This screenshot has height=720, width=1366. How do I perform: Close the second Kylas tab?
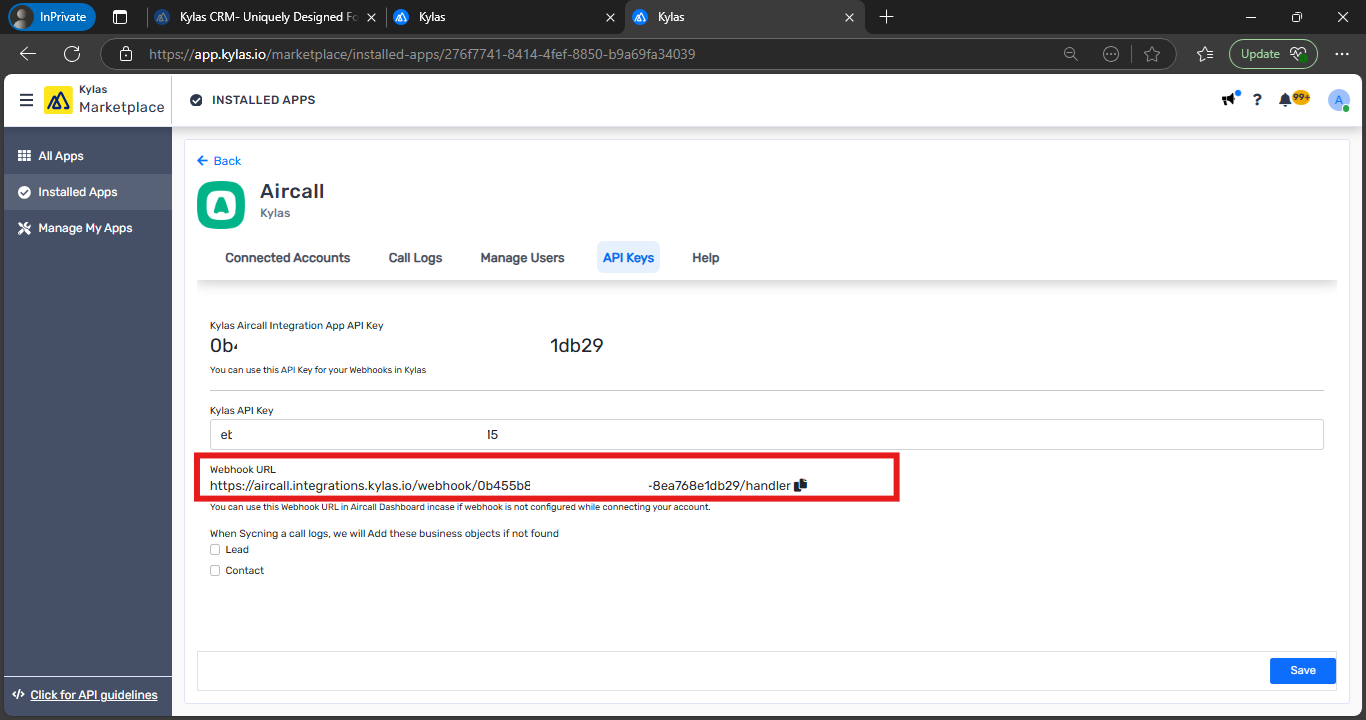(x=610, y=17)
